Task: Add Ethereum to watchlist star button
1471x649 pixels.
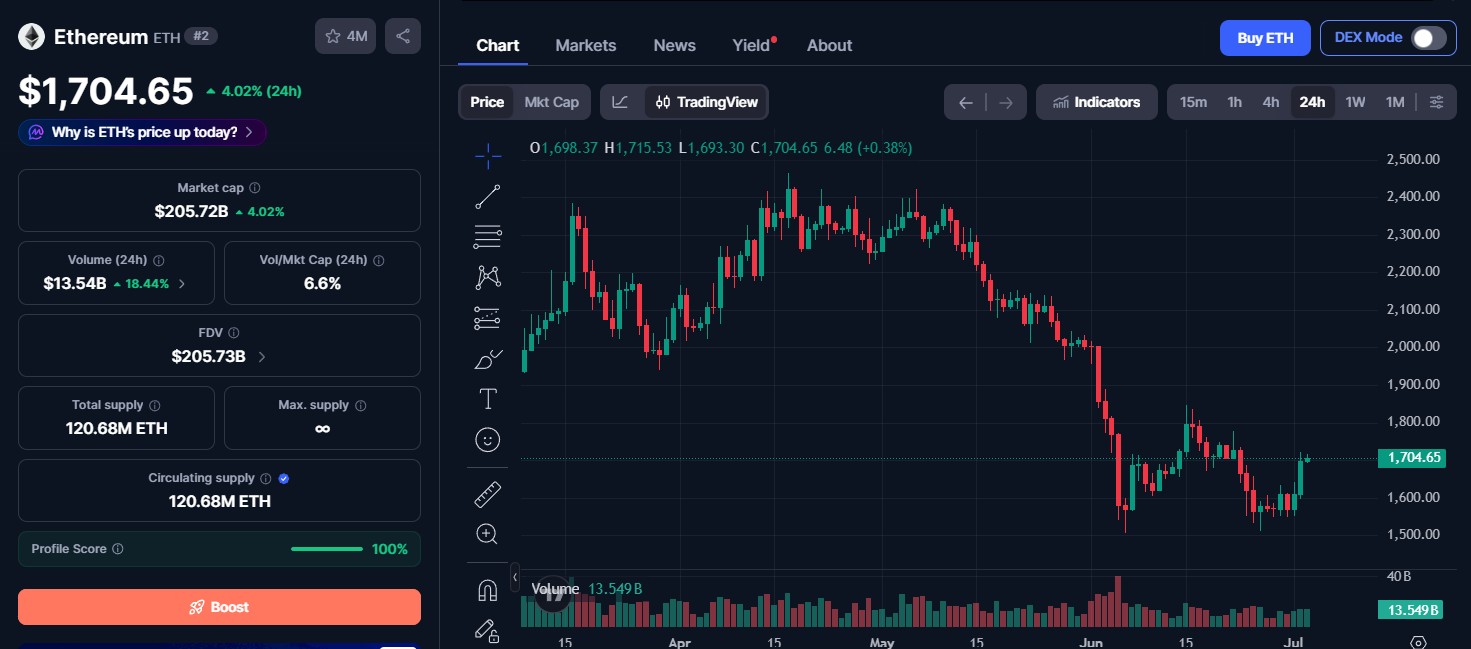Action: click(346, 36)
